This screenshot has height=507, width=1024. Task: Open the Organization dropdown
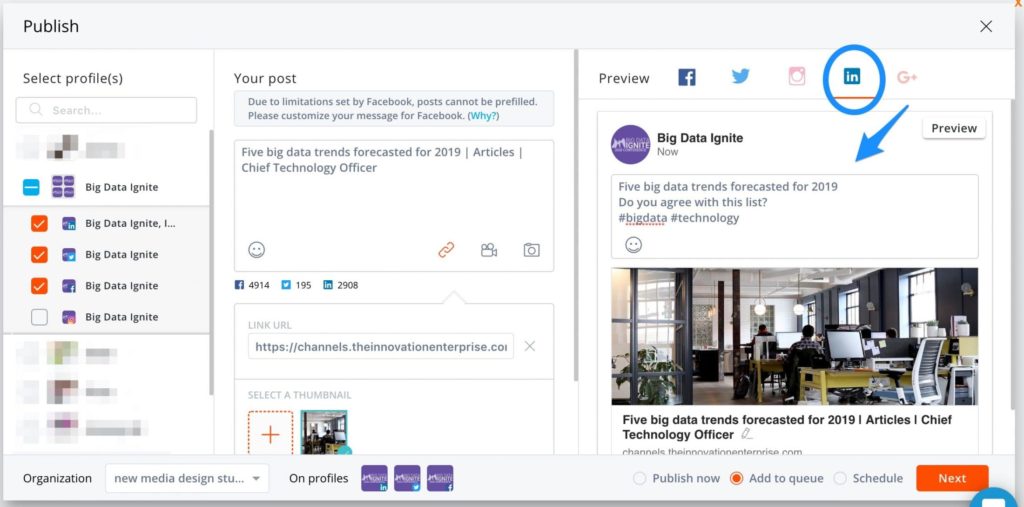tap(187, 478)
